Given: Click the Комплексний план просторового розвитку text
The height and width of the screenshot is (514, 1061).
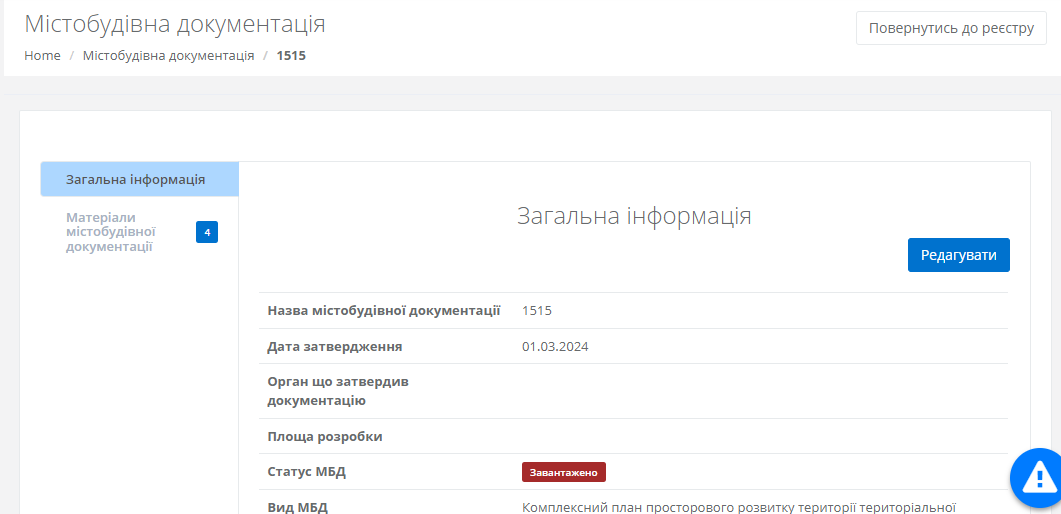Looking at the screenshot, I should pos(740,507).
